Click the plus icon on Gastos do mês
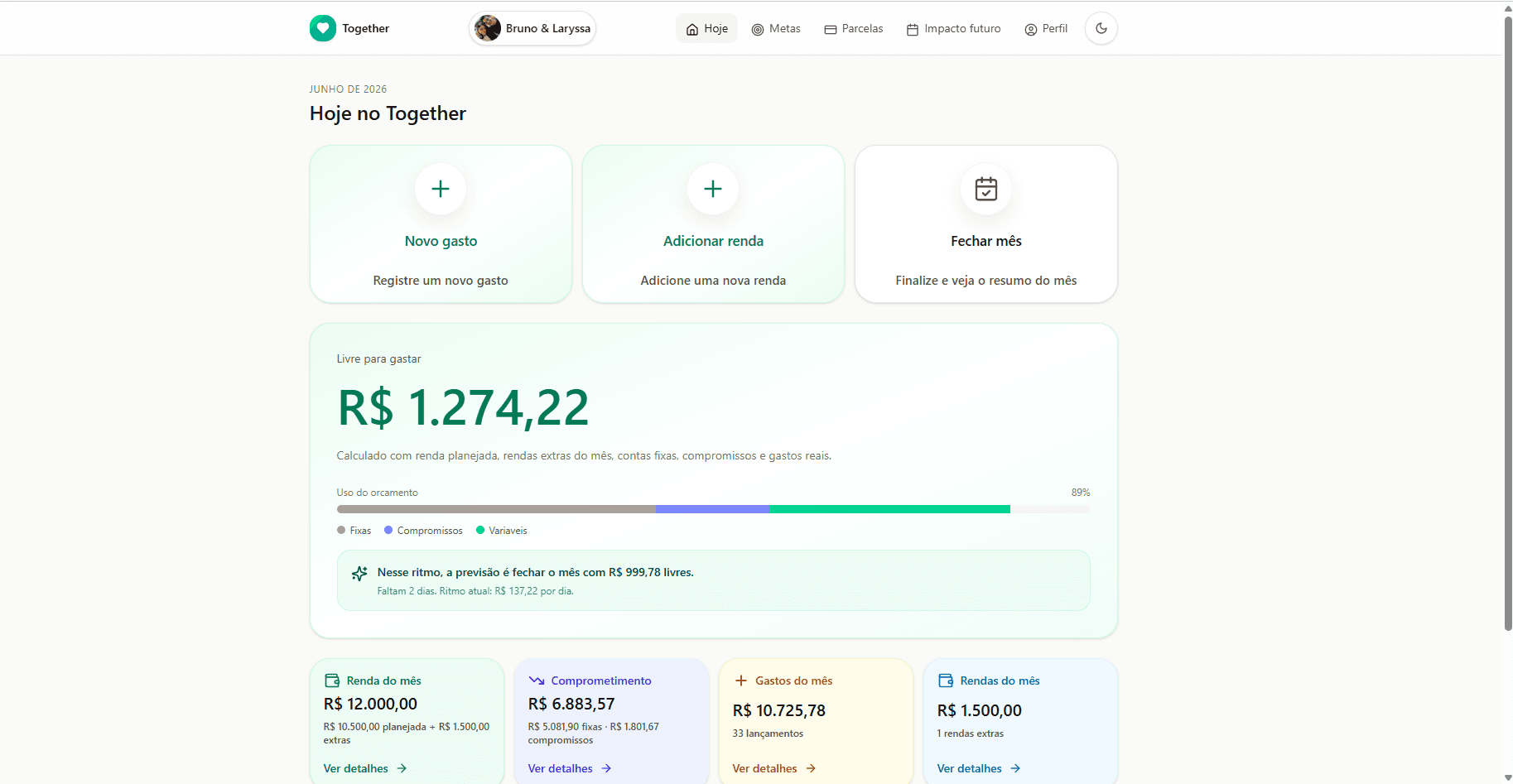This screenshot has width=1513, height=784. point(741,681)
